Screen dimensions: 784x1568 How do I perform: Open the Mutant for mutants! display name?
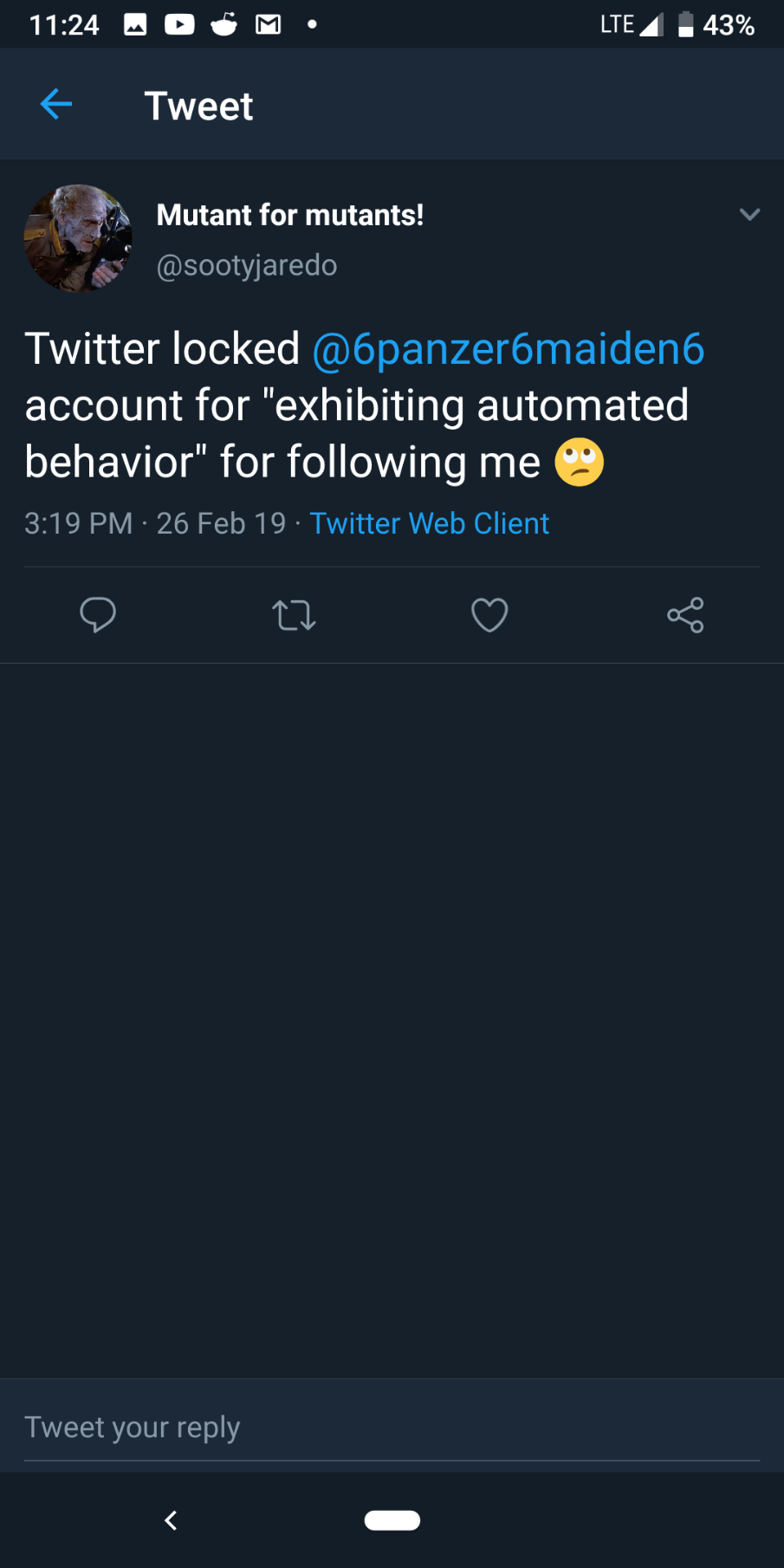[x=290, y=215]
